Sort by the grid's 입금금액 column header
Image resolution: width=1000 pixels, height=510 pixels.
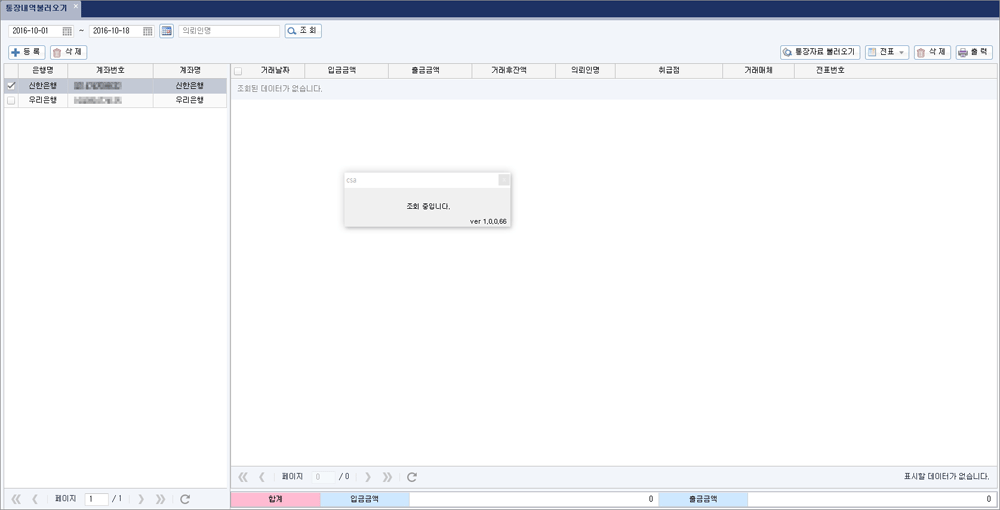click(x=346, y=71)
